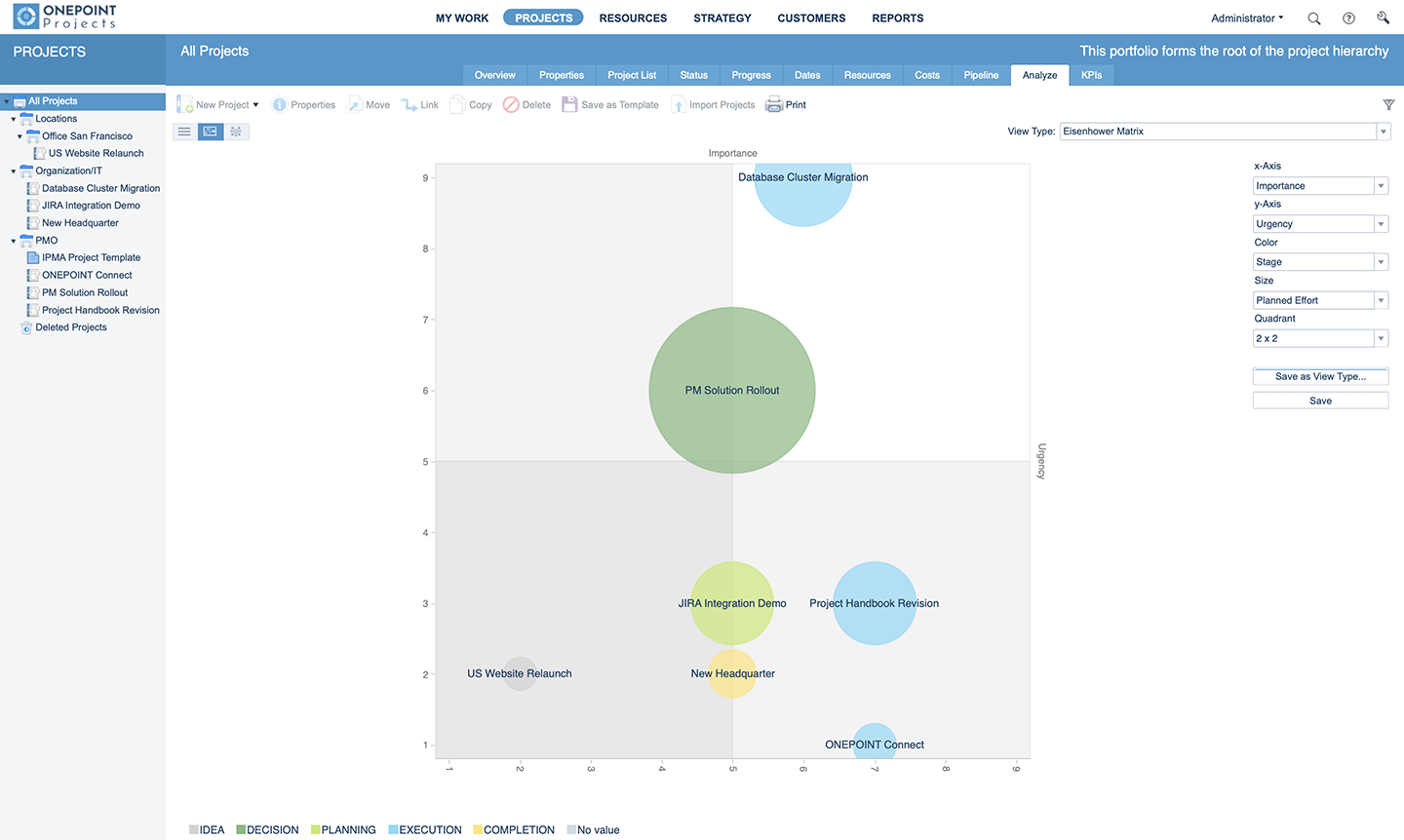Toggle the list view mode button

point(184,132)
